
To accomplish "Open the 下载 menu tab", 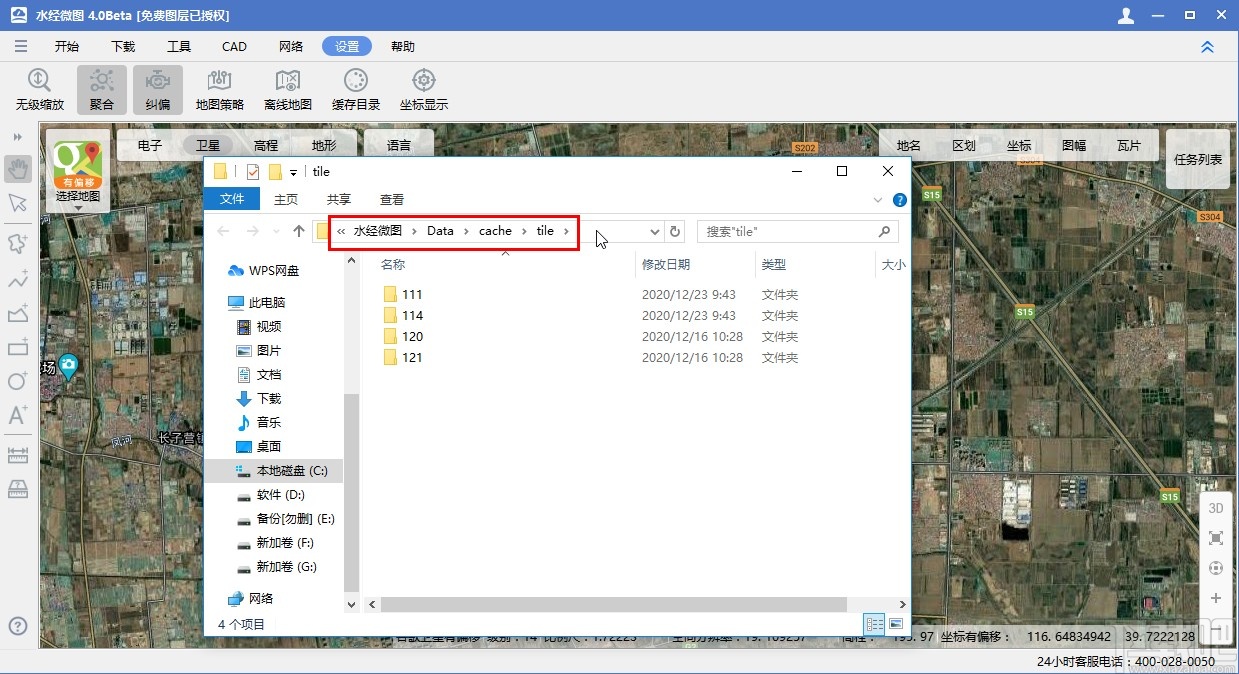I will [x=123, y=47].
